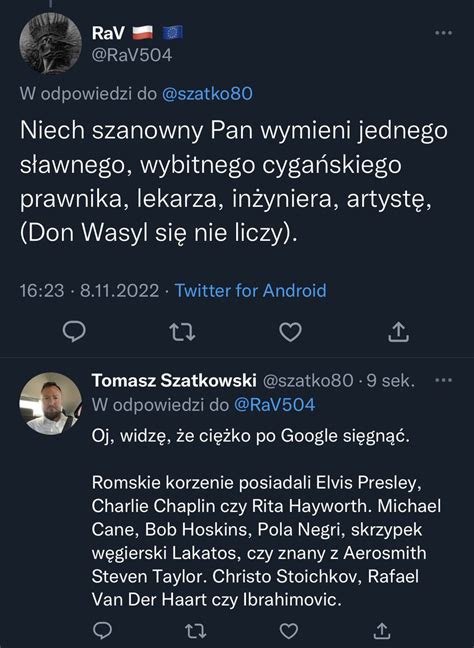
Task: Open reply text starting 'Oj, widzę'
Action: point(250,436)
